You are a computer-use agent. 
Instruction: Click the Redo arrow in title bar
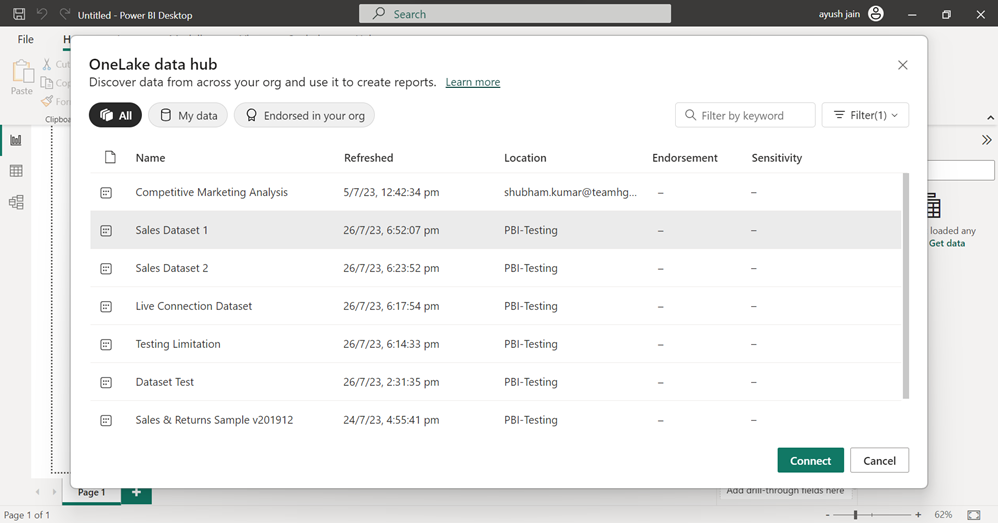tap(64, 14)
